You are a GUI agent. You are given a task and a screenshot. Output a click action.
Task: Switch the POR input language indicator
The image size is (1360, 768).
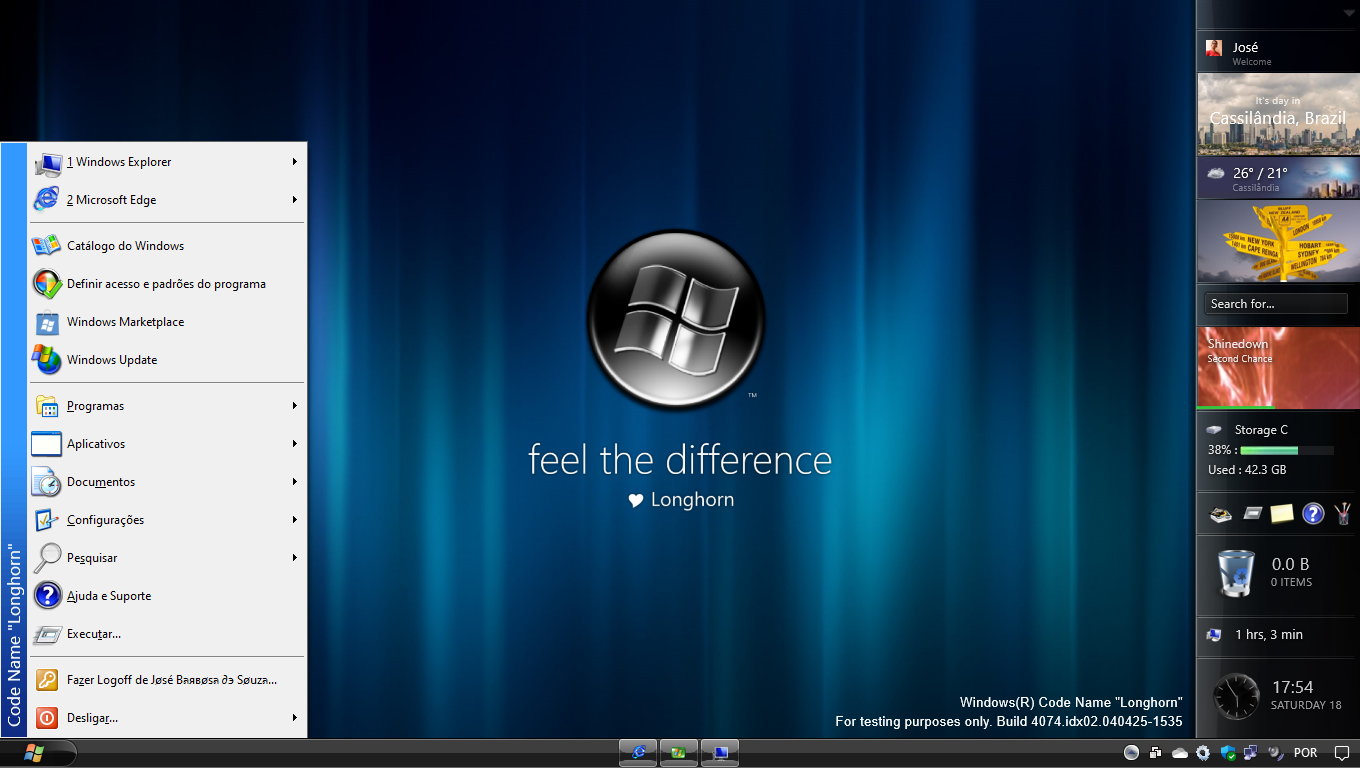pyautogui.click(x=1305, y=753)
